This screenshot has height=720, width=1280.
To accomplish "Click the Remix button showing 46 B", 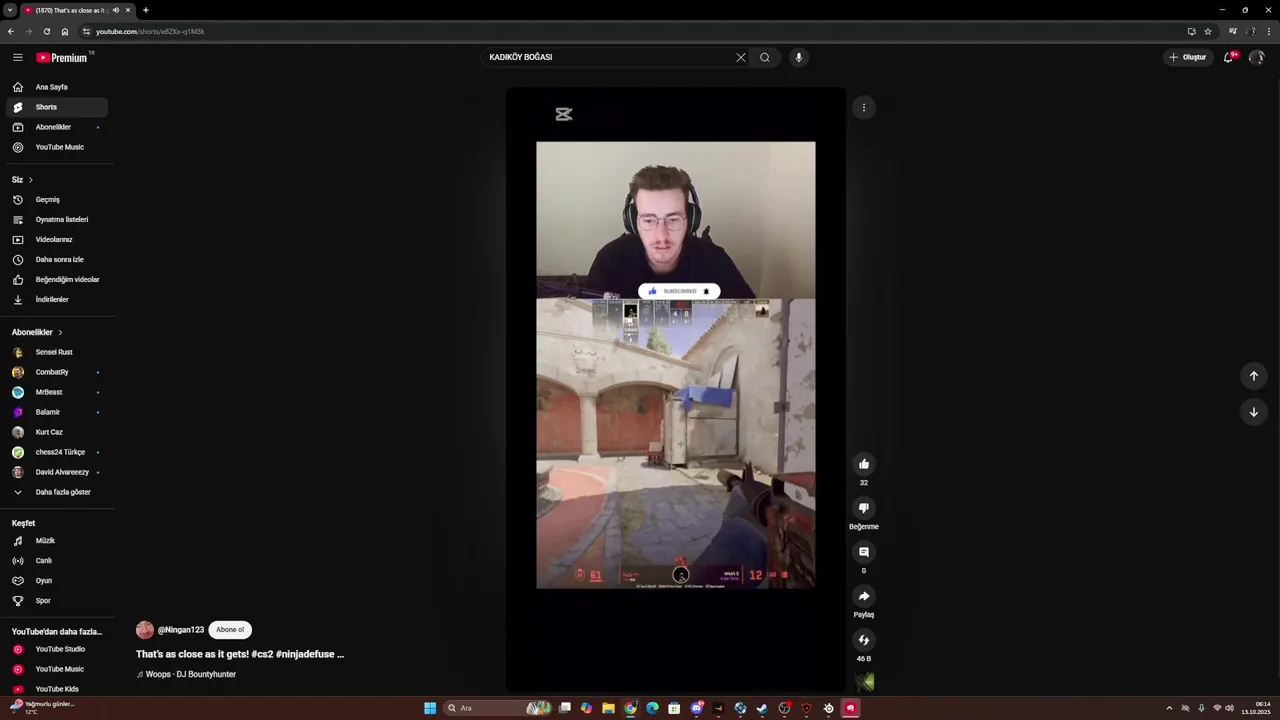I will click(864, 640).
